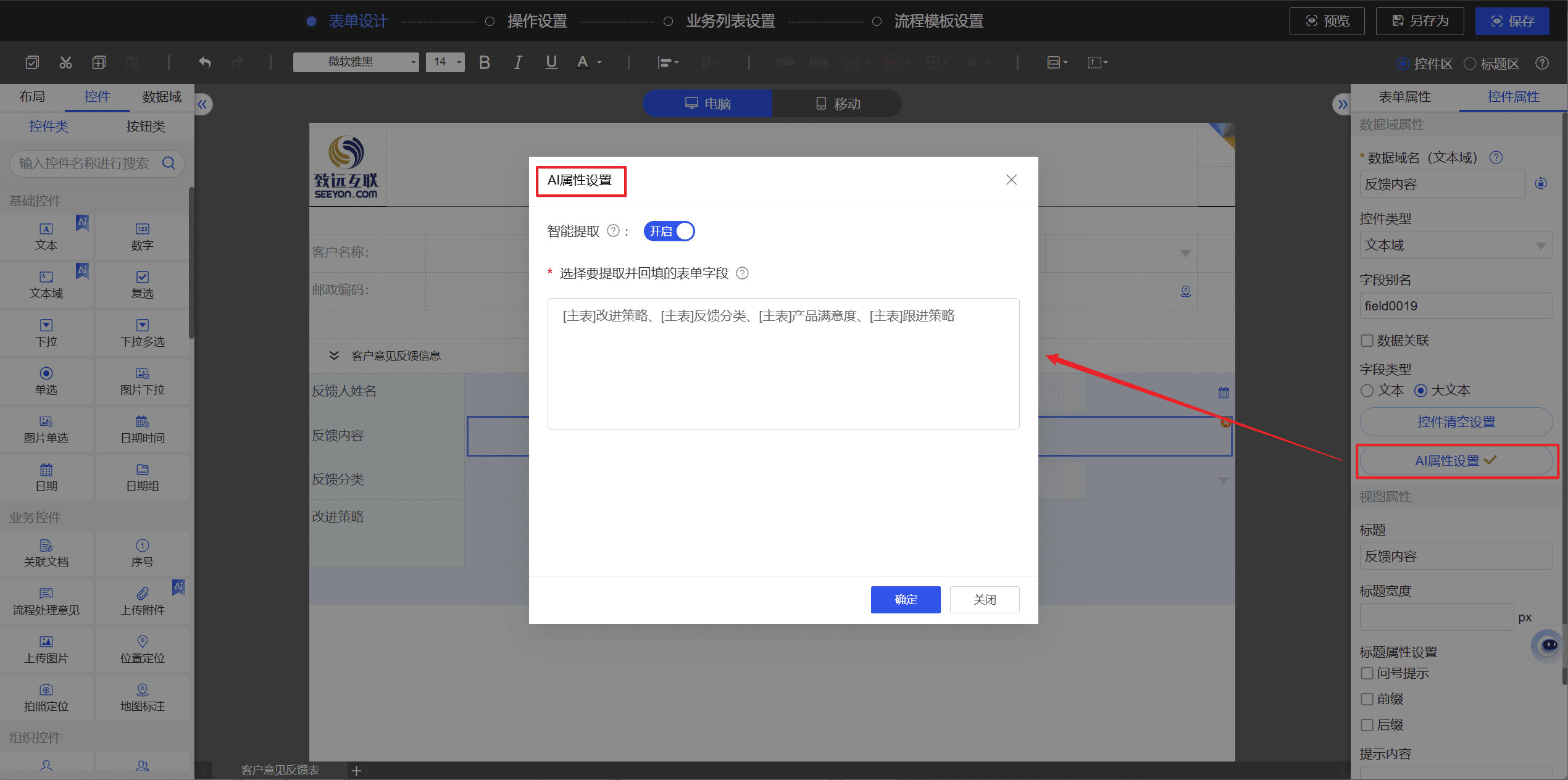The image size is (1568, 780).
Task: Collapse the left control panel
Action: [203, 104]
